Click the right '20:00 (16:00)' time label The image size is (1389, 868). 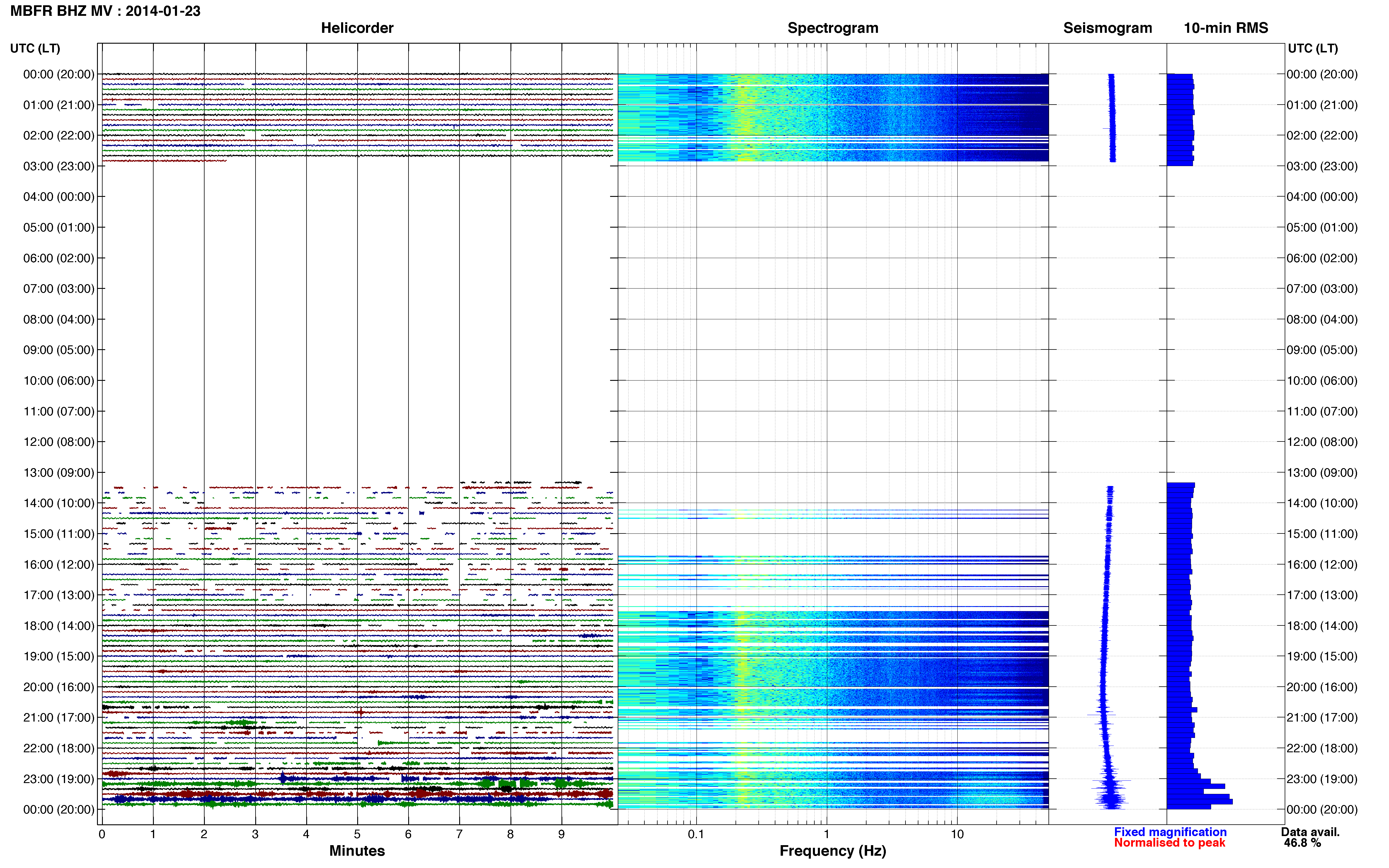(x=1322, y=687)
